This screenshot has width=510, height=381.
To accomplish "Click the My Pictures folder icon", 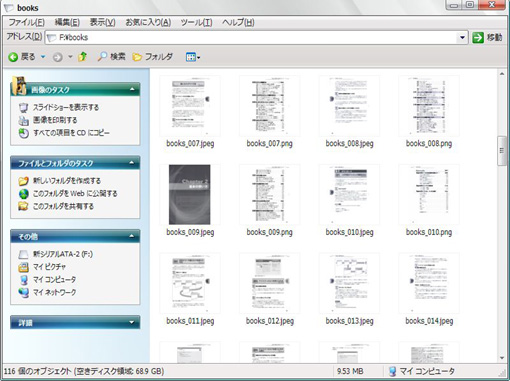I will 23,267.
